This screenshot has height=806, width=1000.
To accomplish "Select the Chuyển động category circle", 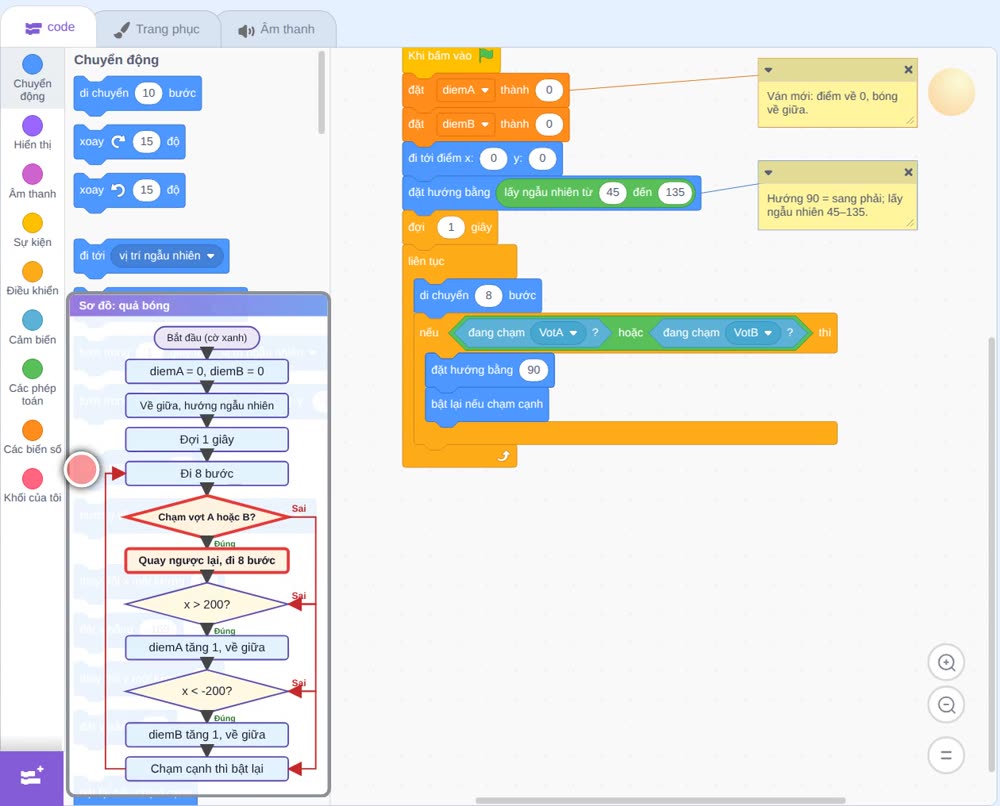I will [33, 64].
